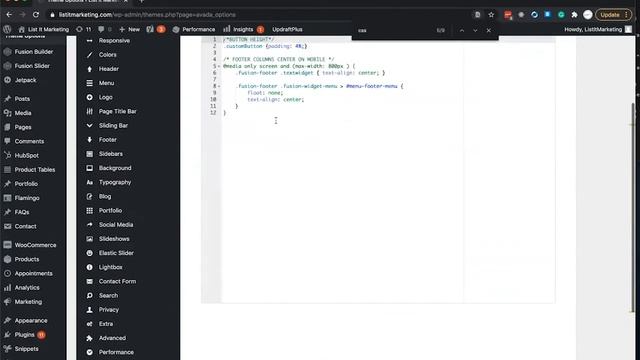Click the WordPress logo in admin bar
This screenshot has height=360, width=640.
click(x=7, y=29)
